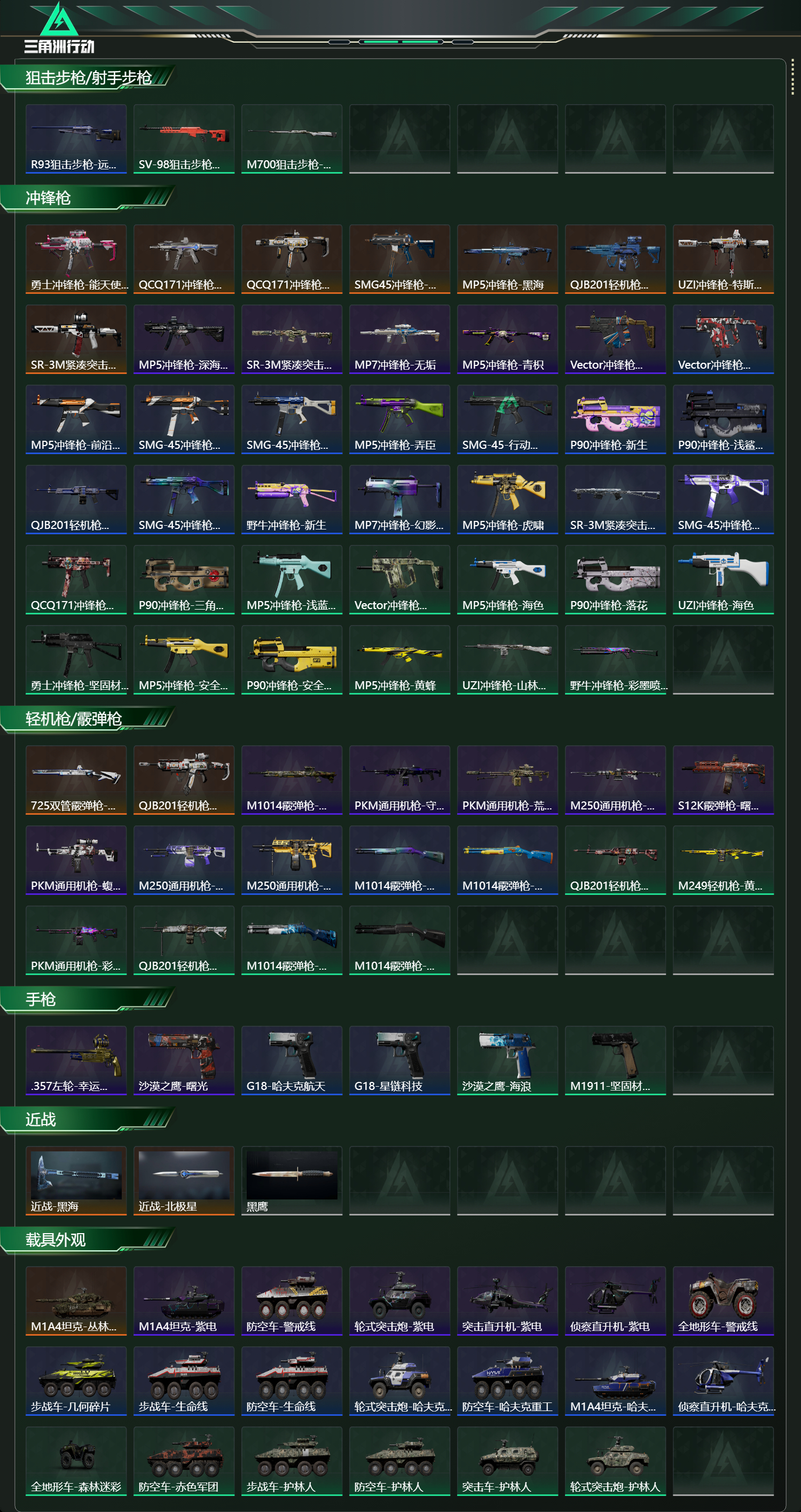
Task: Click the vertical scrollbar dots at top right
Action: point(792,76)
